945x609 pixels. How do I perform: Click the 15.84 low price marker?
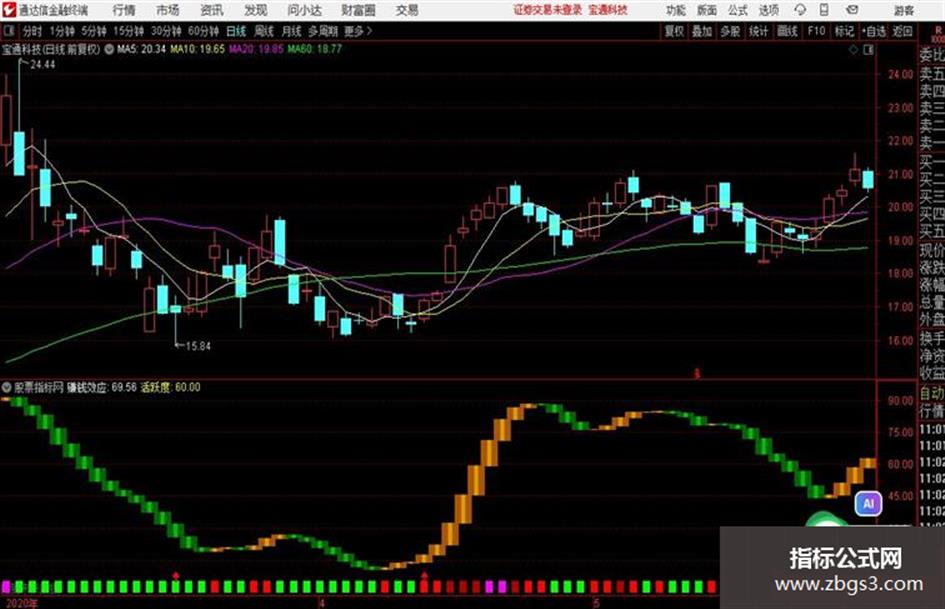(198, 346)
